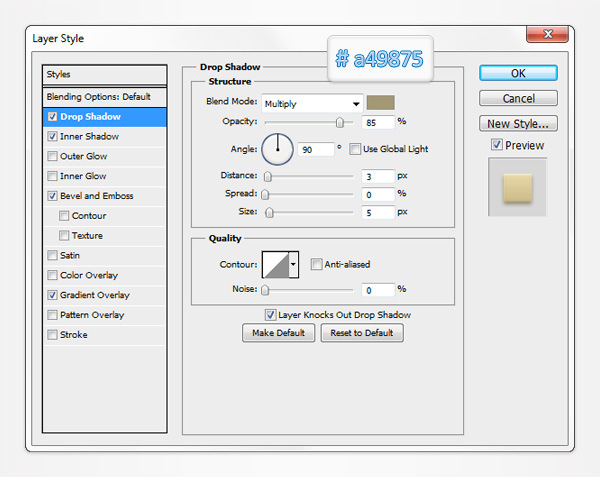Screen dimensions: 600x477
Task: Select Blending Options: Default
Action: pos(98,97)
